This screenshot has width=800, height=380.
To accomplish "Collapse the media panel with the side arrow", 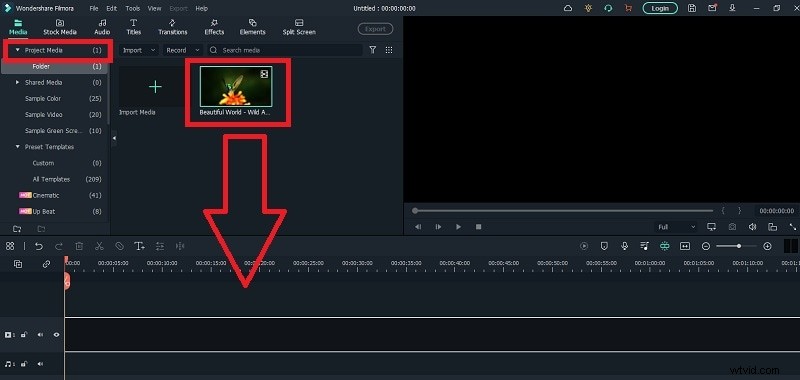I will coord(114,138).
